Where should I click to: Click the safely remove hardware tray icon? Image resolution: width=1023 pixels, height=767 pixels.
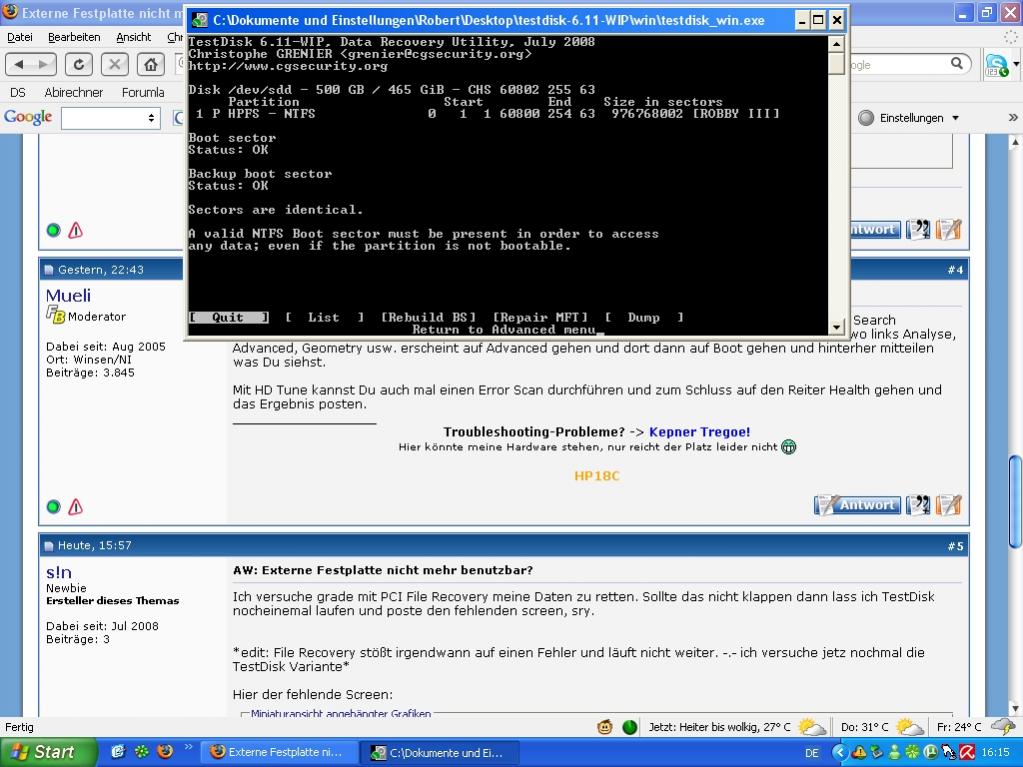[876, 753]
